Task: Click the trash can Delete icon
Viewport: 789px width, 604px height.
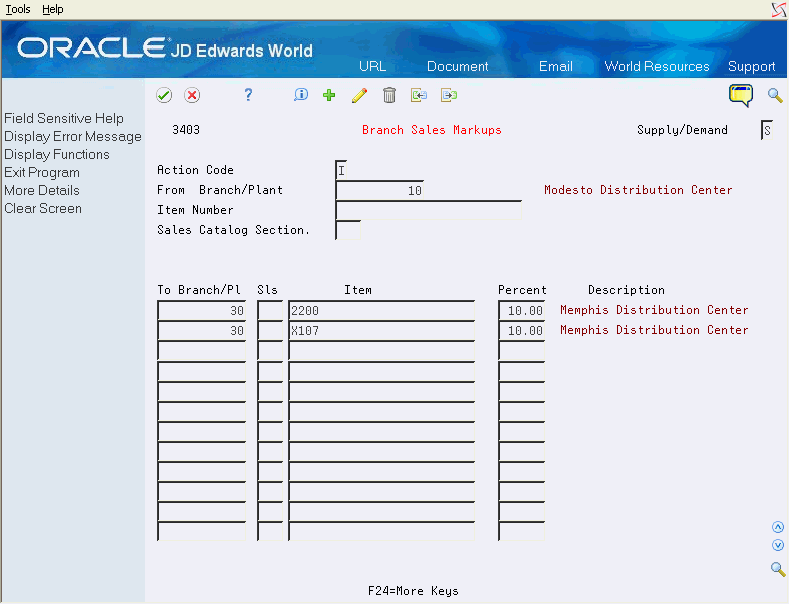Action: [389, 95]
